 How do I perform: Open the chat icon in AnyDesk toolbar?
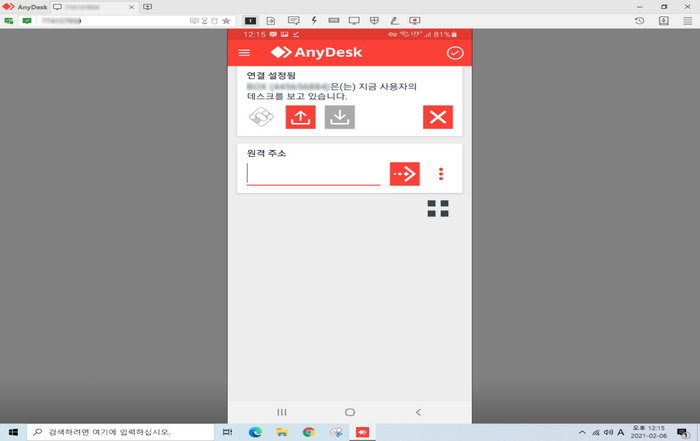[x=293, y=21]
